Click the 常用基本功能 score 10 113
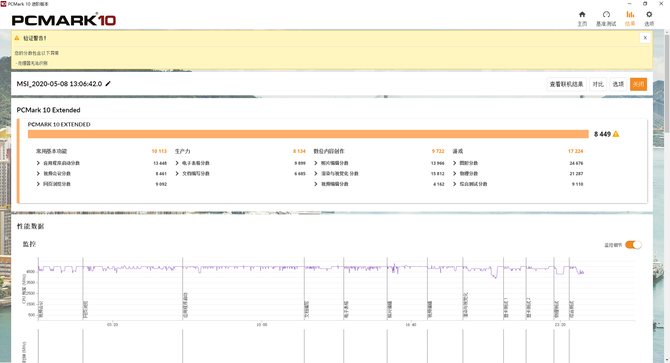The width and height of the screenshot is (670, 363). (x=159, y=151)
